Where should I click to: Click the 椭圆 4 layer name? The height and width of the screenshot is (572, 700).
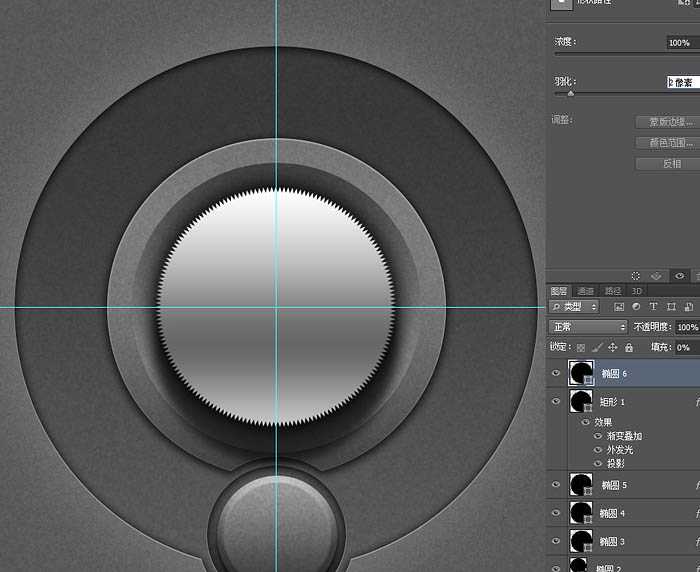click(612, 514)
